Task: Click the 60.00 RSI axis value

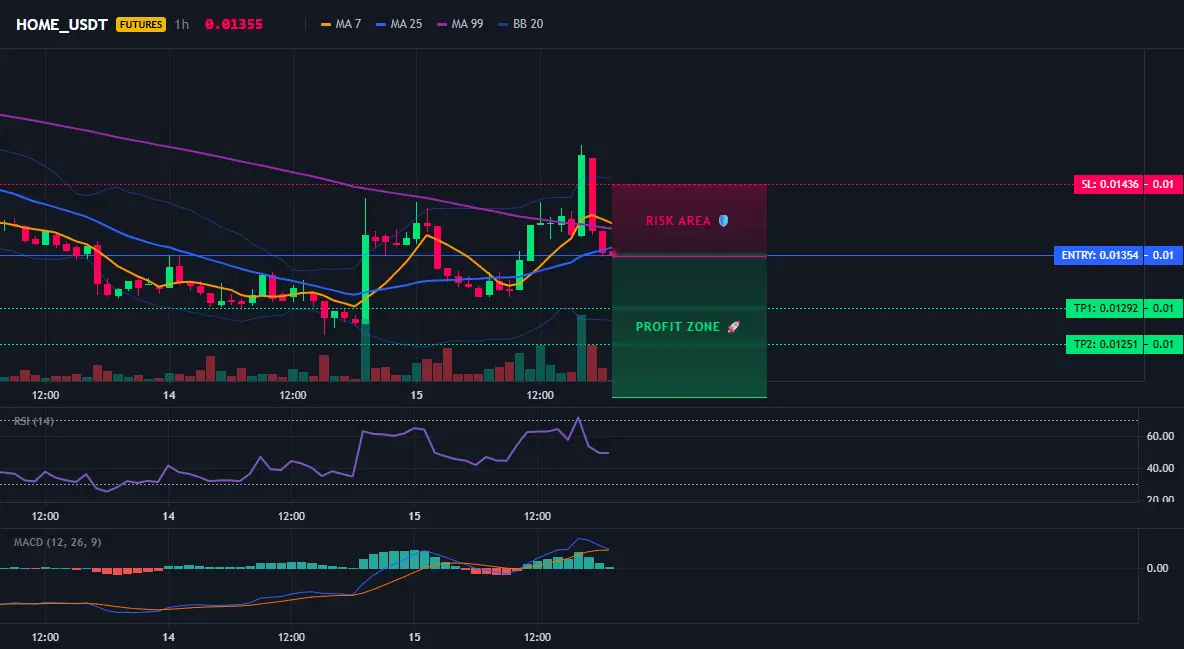Action: pyautogui.click(x=1160, y=436)
